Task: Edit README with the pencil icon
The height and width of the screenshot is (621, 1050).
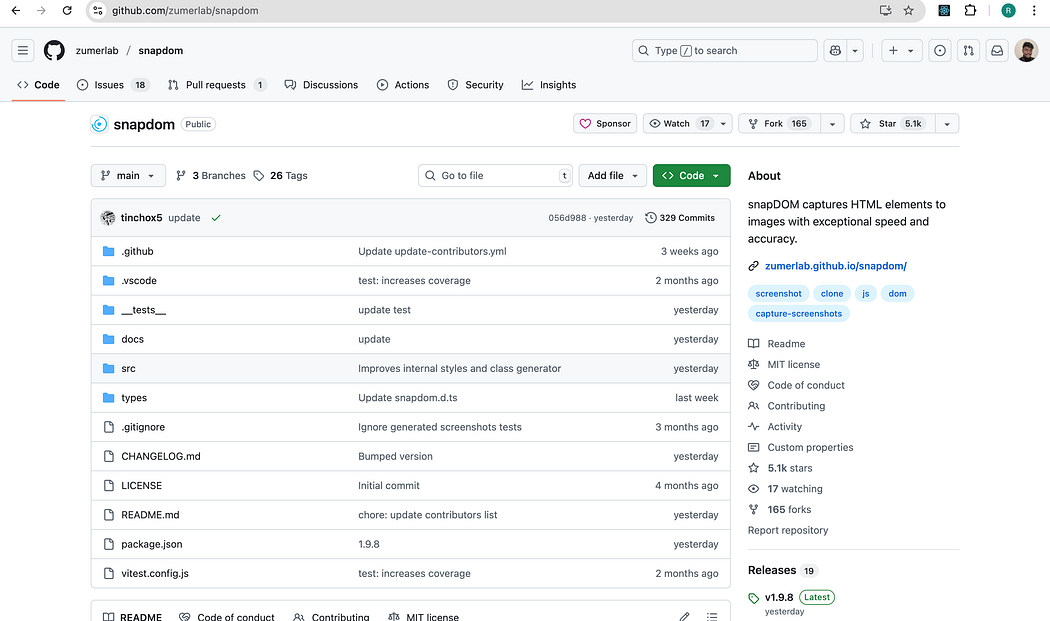Action: point(684,616)
